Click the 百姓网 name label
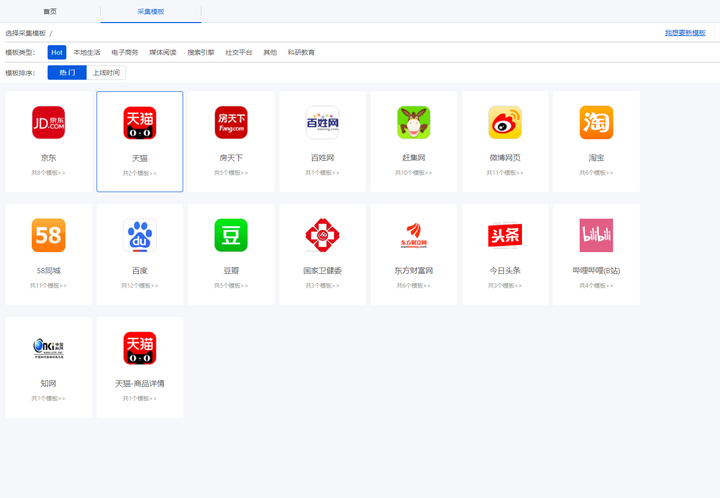720x498 pixels. (322, 158)
